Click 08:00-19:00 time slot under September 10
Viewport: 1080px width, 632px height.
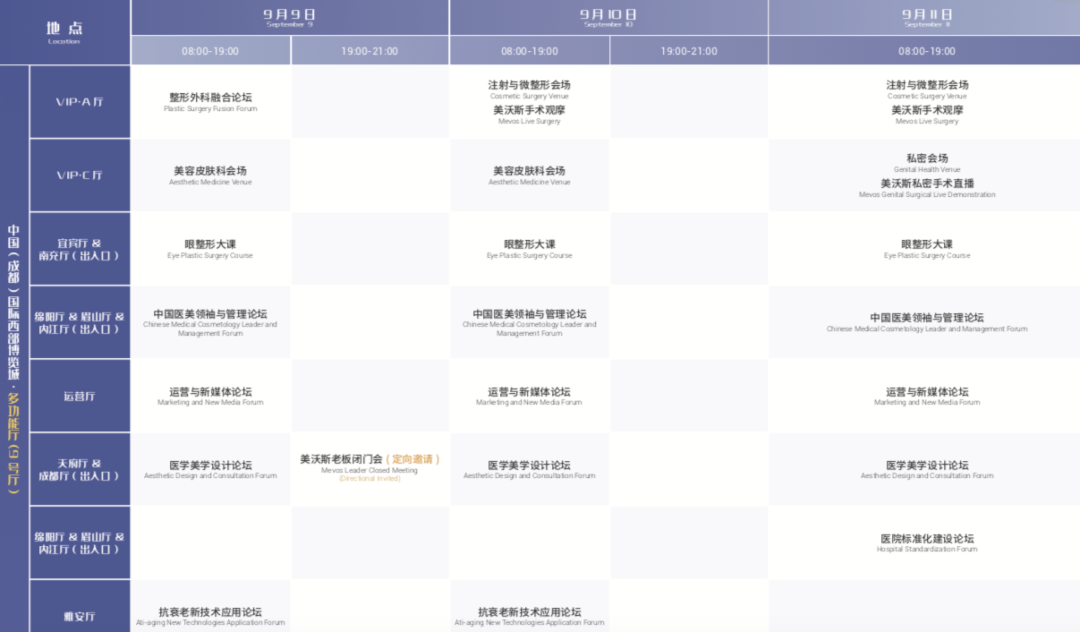coord(530,51)
